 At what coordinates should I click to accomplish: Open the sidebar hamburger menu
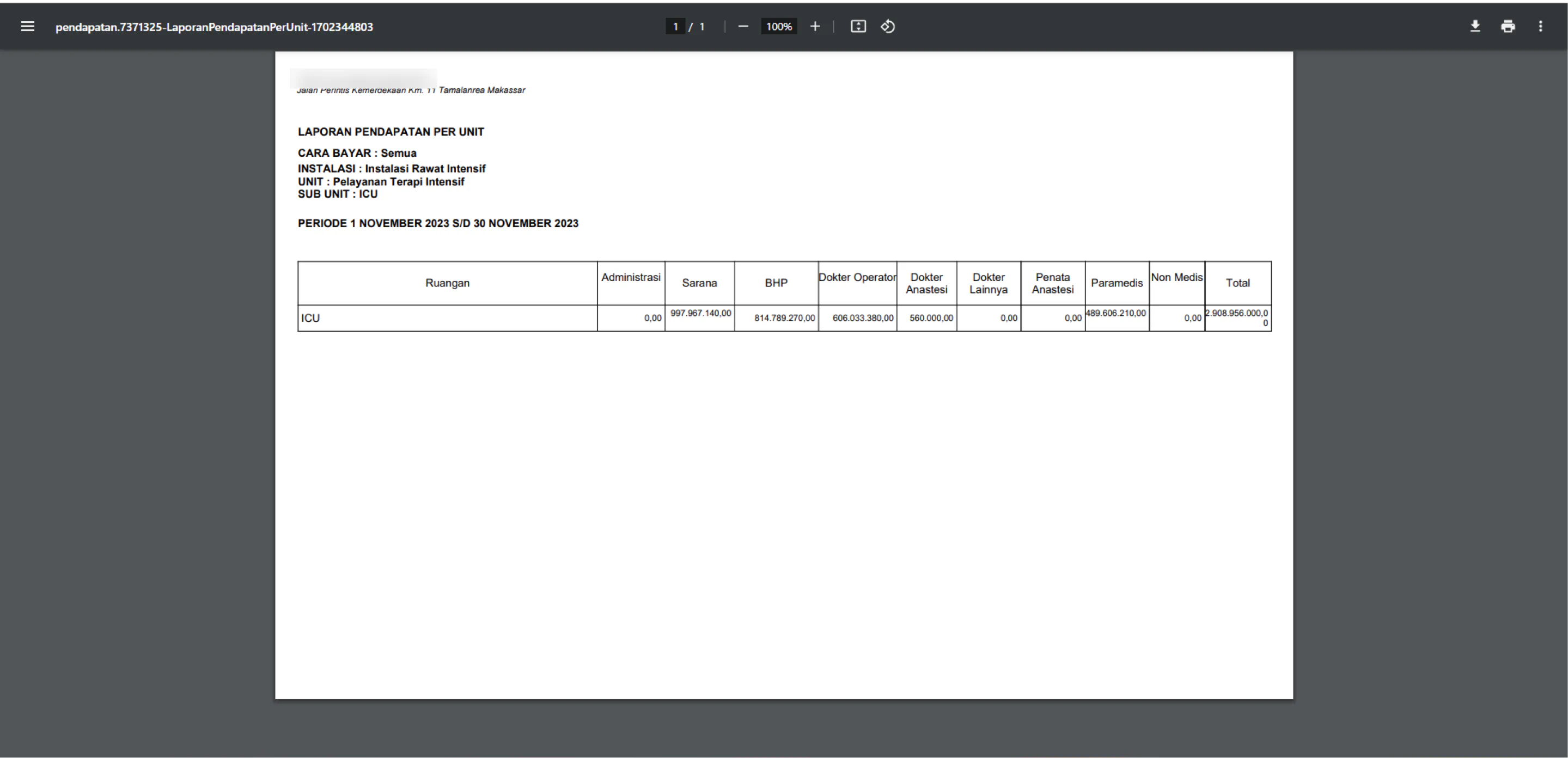[27, 26]
